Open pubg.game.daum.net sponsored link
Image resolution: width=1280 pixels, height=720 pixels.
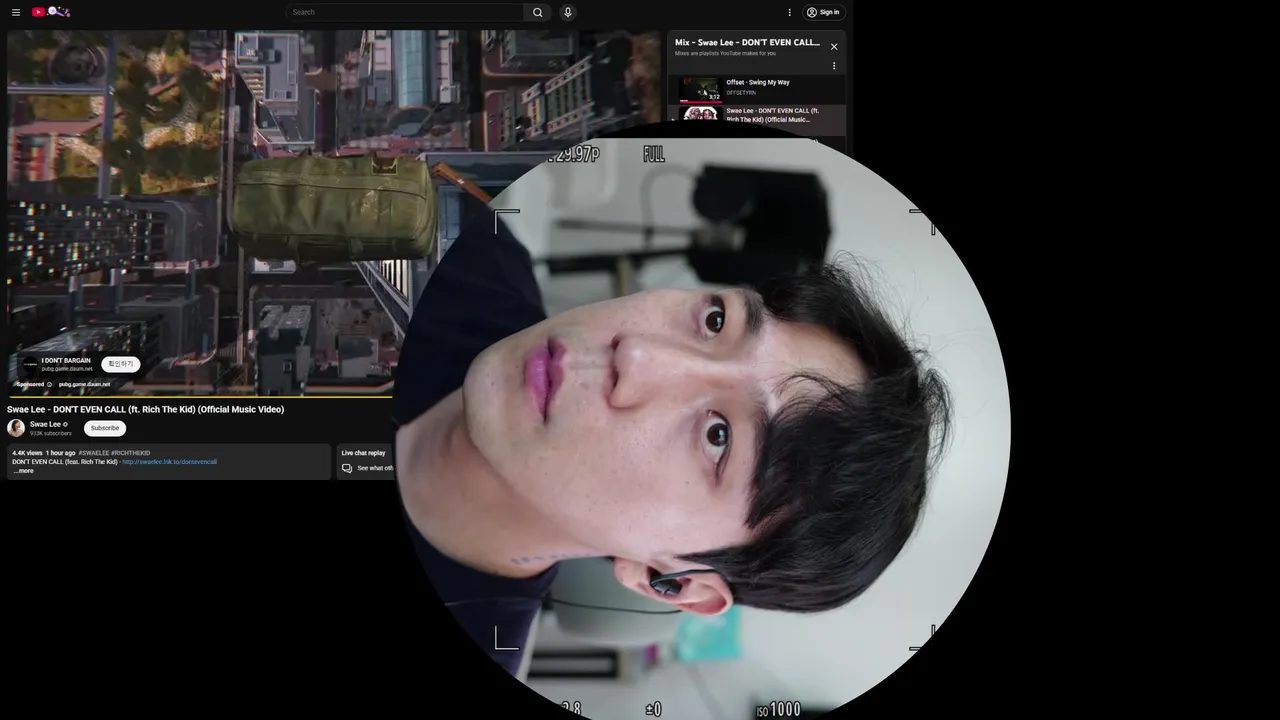[x=84, y=384]
